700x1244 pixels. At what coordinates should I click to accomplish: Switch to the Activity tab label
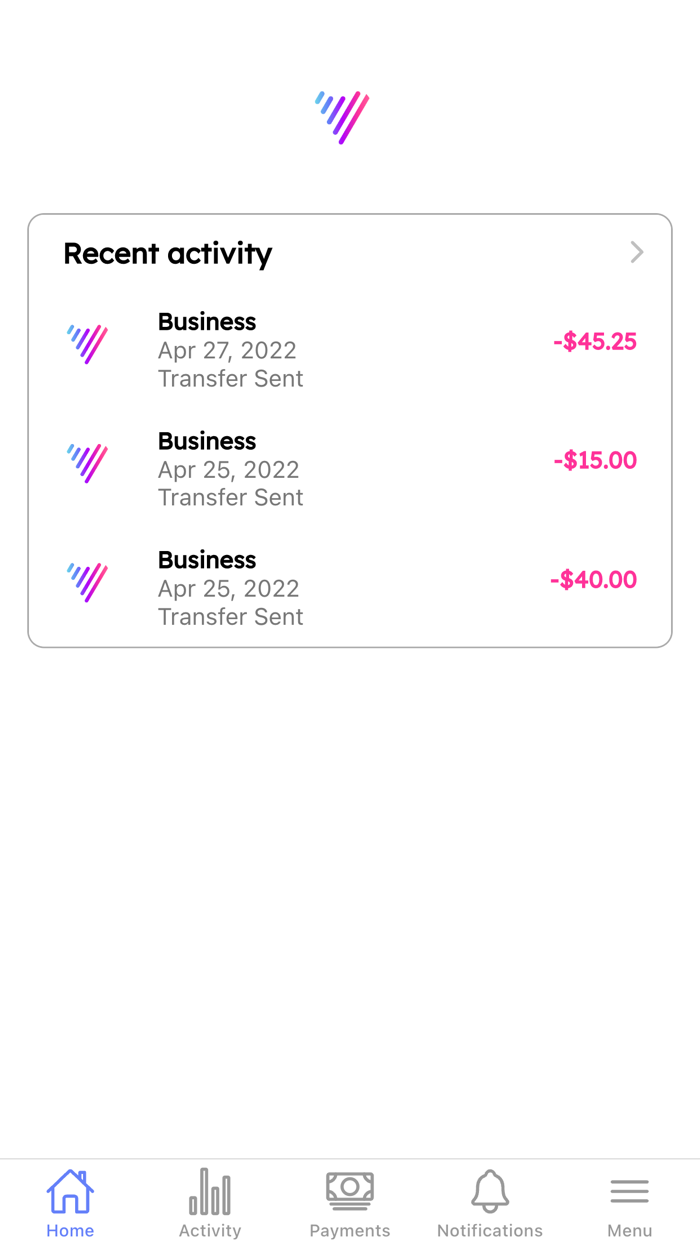click(x=210, y=1231)
